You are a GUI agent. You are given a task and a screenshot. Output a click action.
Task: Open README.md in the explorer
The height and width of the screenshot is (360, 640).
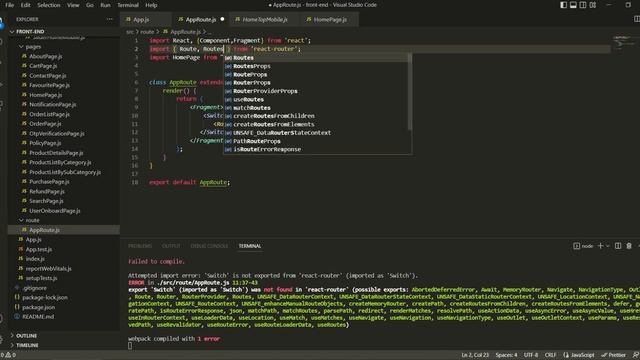[38, 316]
